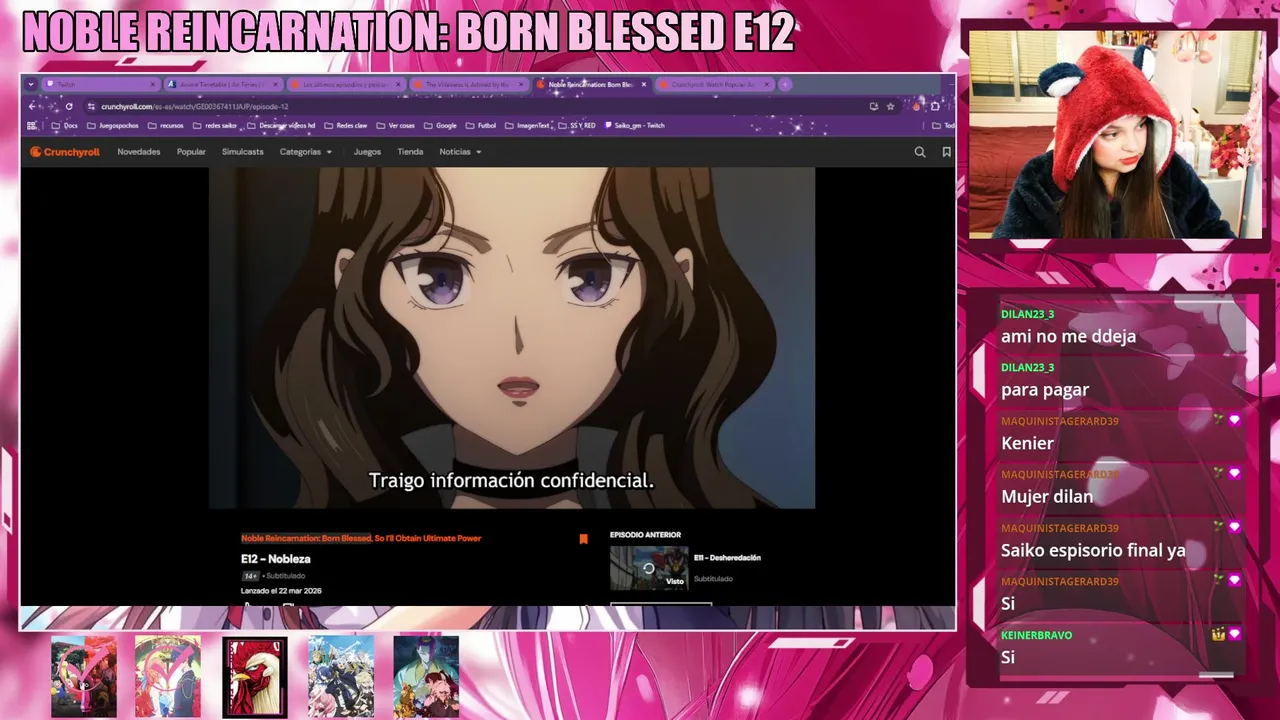Open the Ver cosas bookmark folder
Screen dimensions: 1280x720
(396, 126)
